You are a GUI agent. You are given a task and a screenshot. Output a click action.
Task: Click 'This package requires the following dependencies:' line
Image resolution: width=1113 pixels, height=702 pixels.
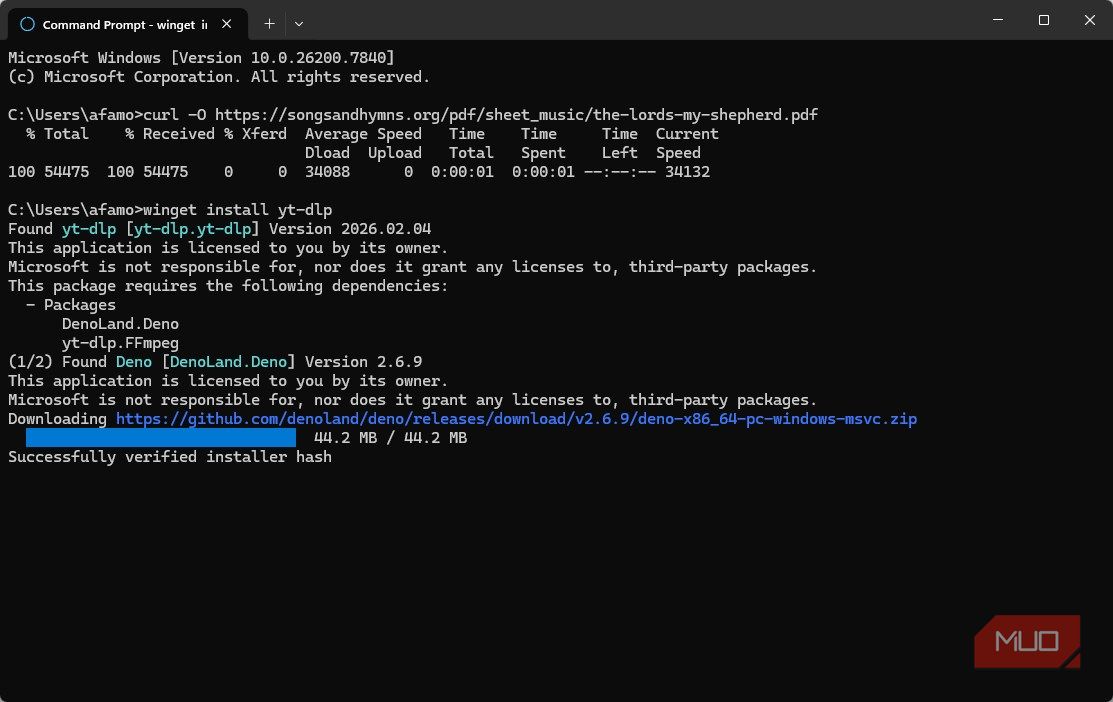[x=228, y=286]
